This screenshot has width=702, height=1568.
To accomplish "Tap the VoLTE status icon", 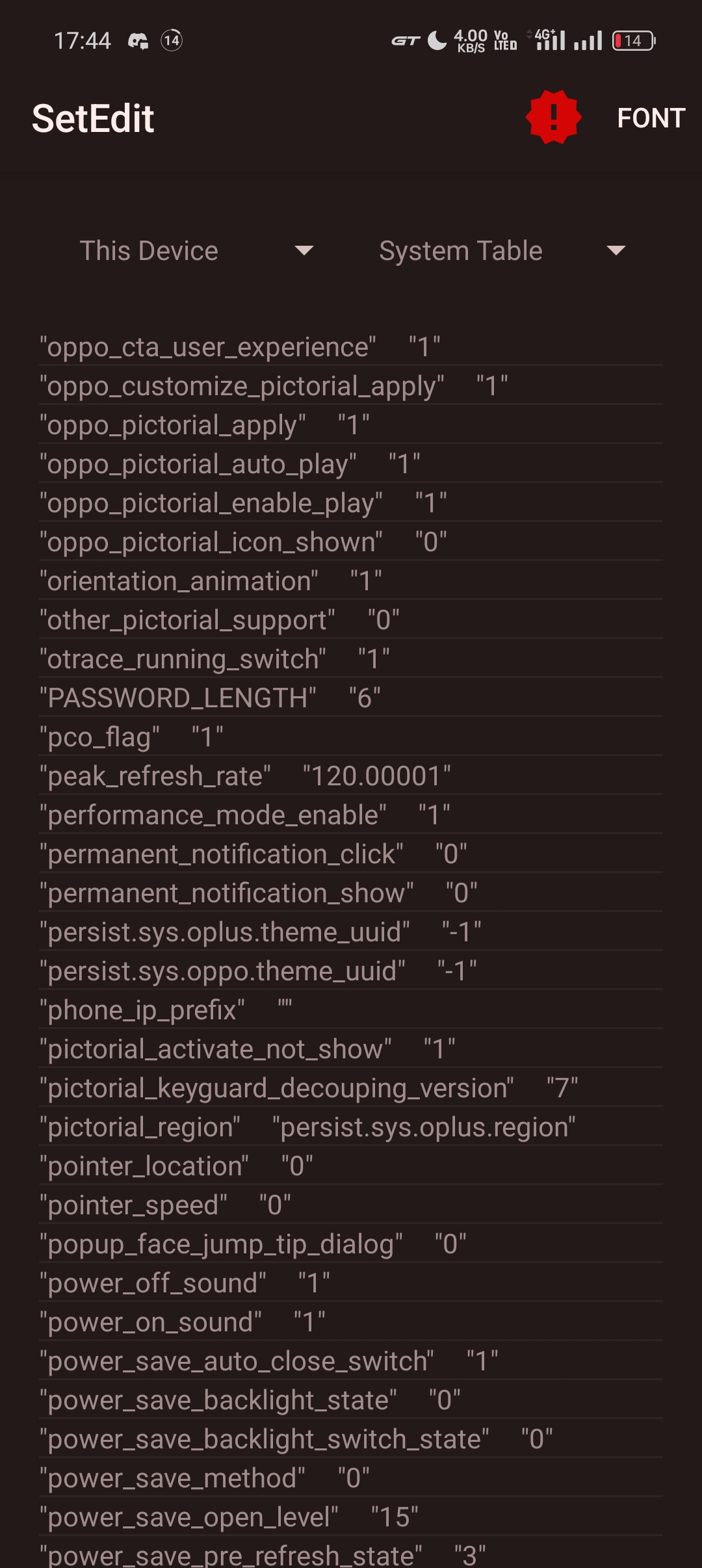I will coord(505,40).
